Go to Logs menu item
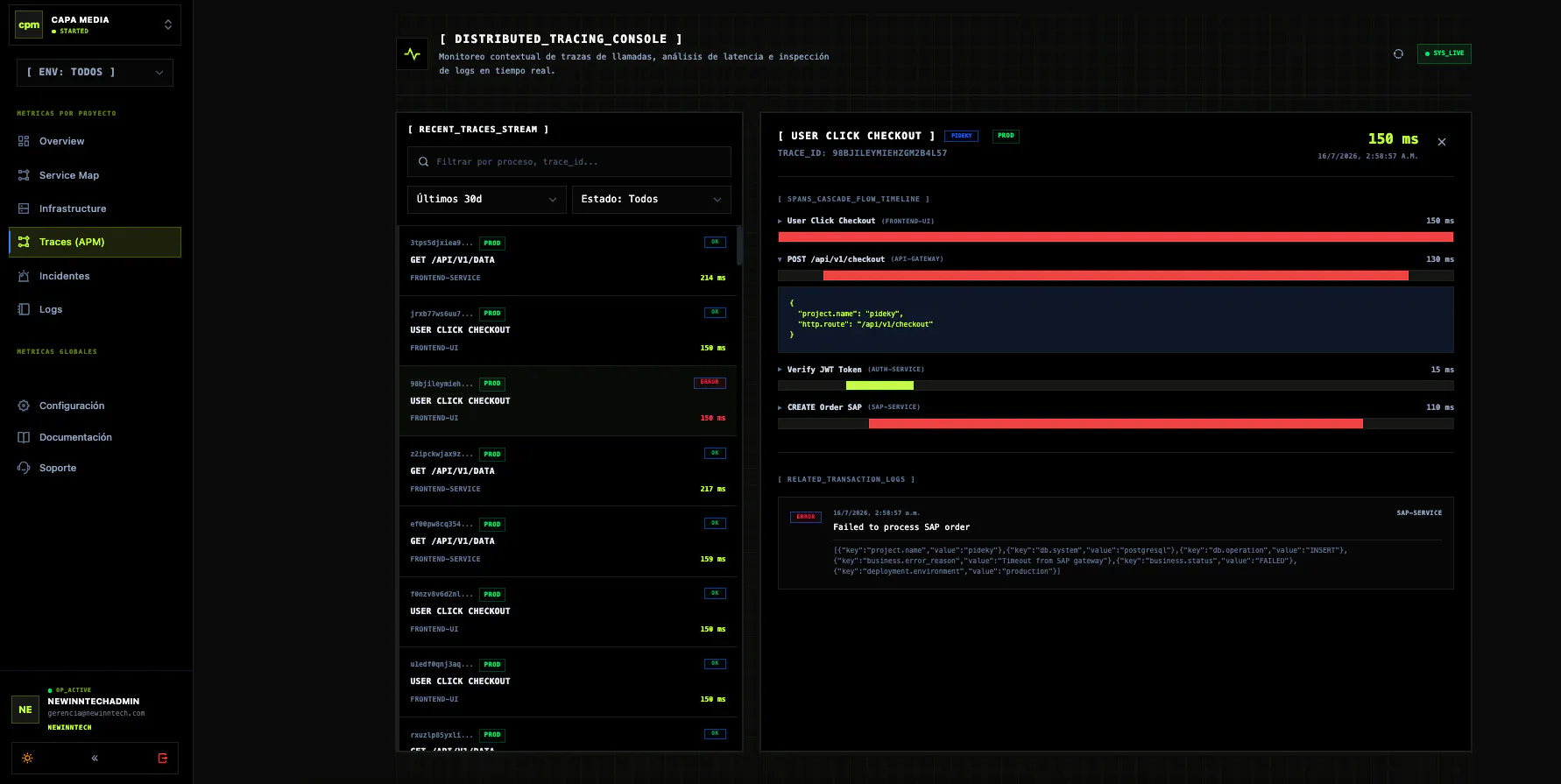 click(x=95, y=309)
